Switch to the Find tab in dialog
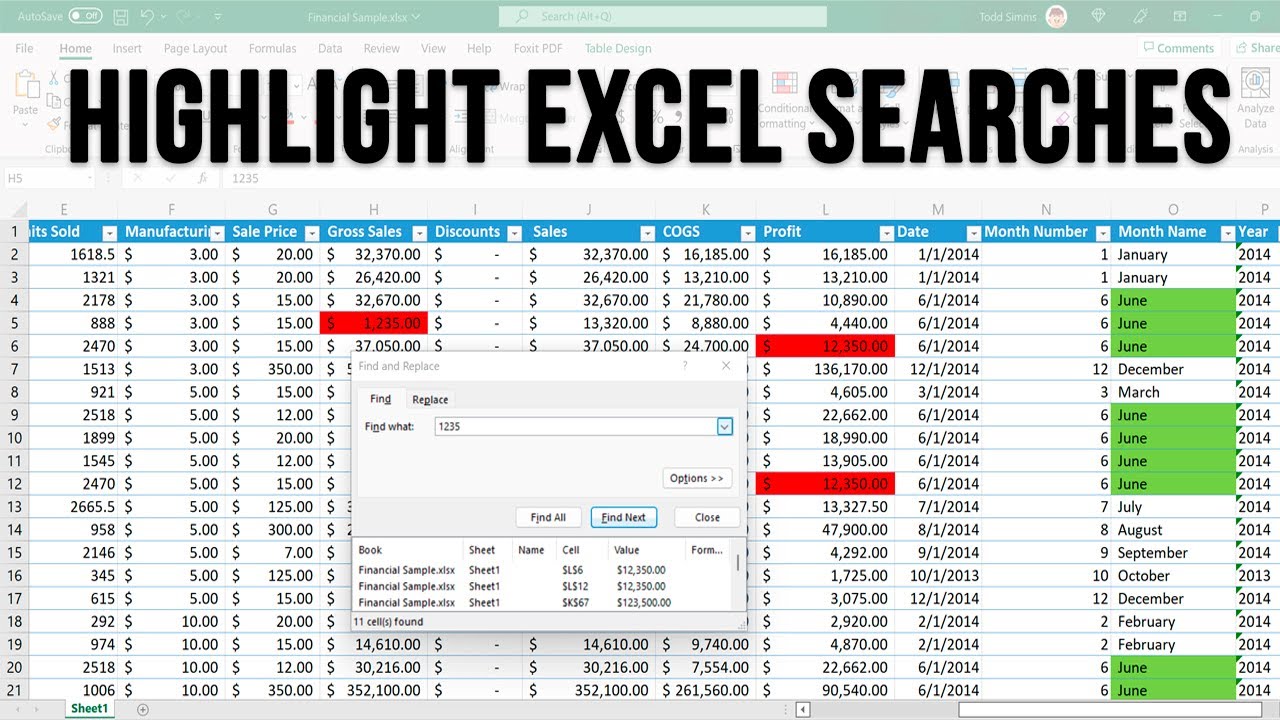Image resolution: width=1280 pixels, height=720 pixels. click(x=380, y=399)
